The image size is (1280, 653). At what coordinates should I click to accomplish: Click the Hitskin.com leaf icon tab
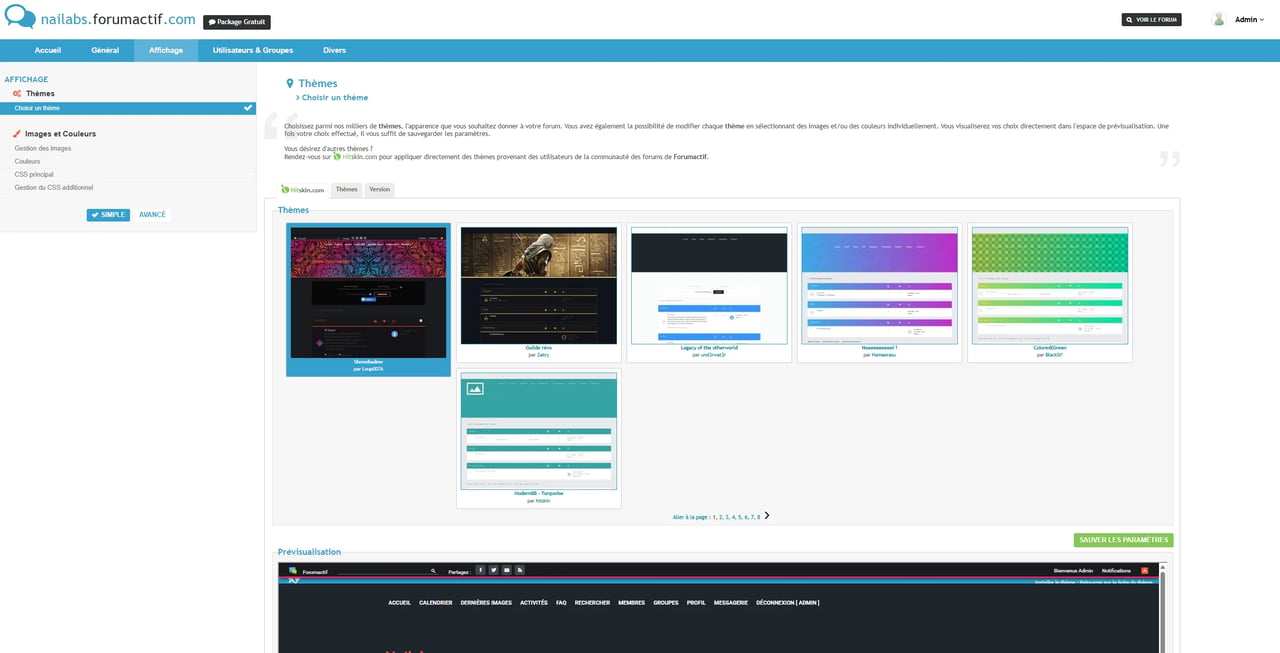(x=303, y=189)
